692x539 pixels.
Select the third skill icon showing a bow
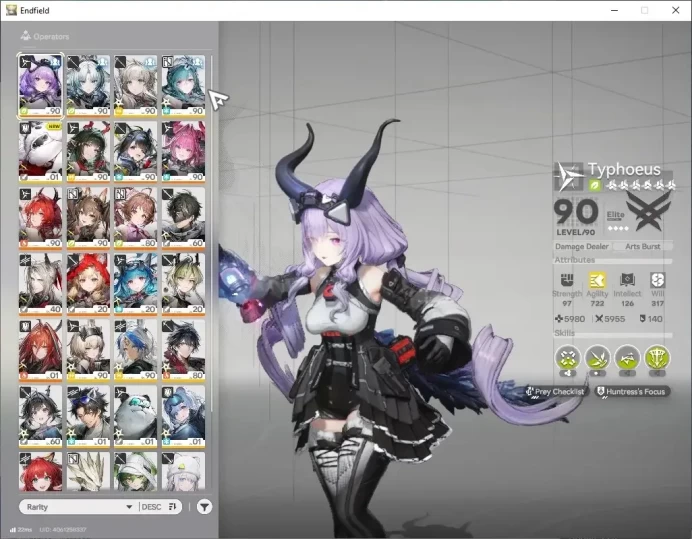pyautogui.click(x=627, y=358)
